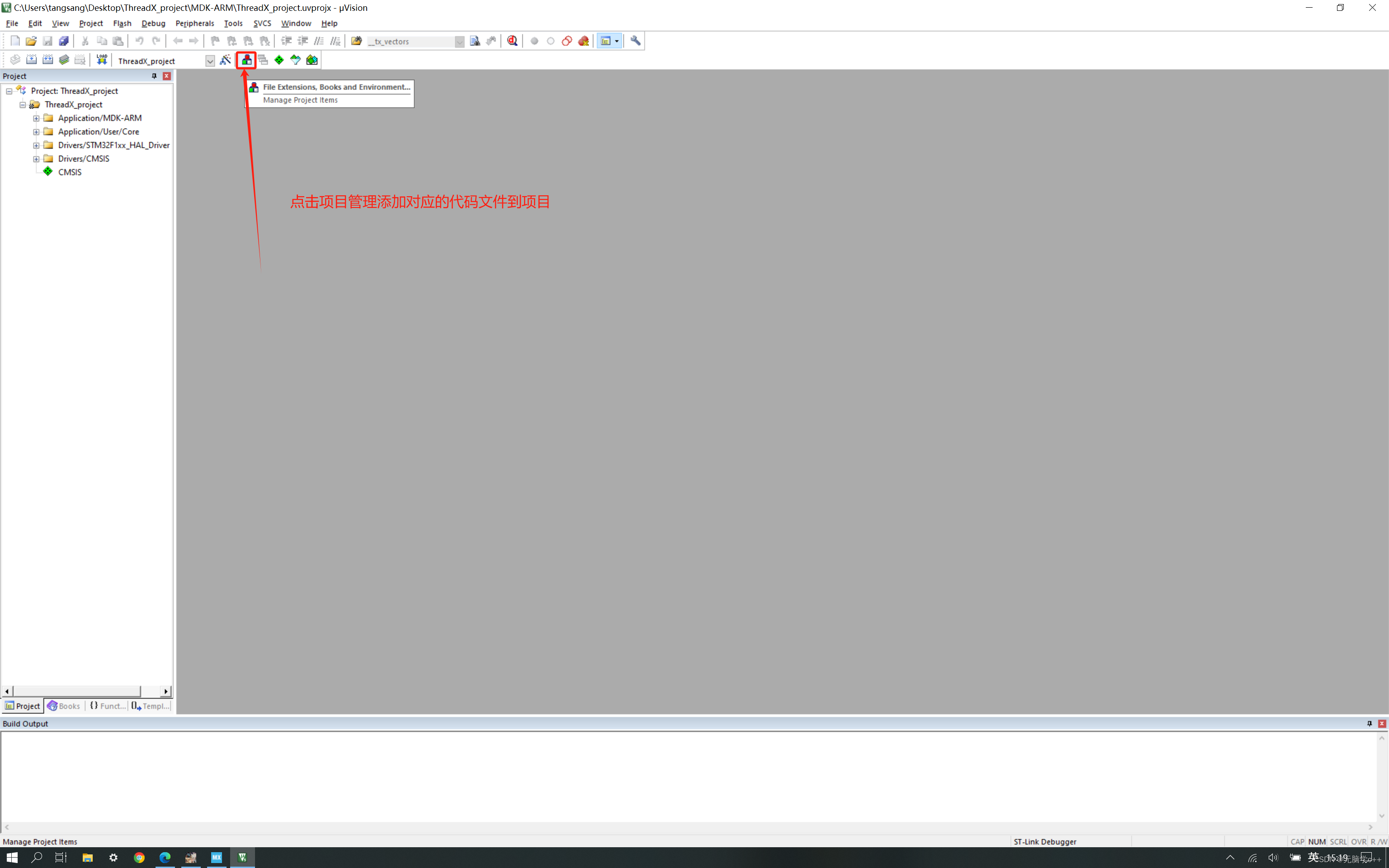The image size is (1389, 868).
Task: Click the Manage Project Items icon
Action: pyautogui.click(x=246, y=60)
